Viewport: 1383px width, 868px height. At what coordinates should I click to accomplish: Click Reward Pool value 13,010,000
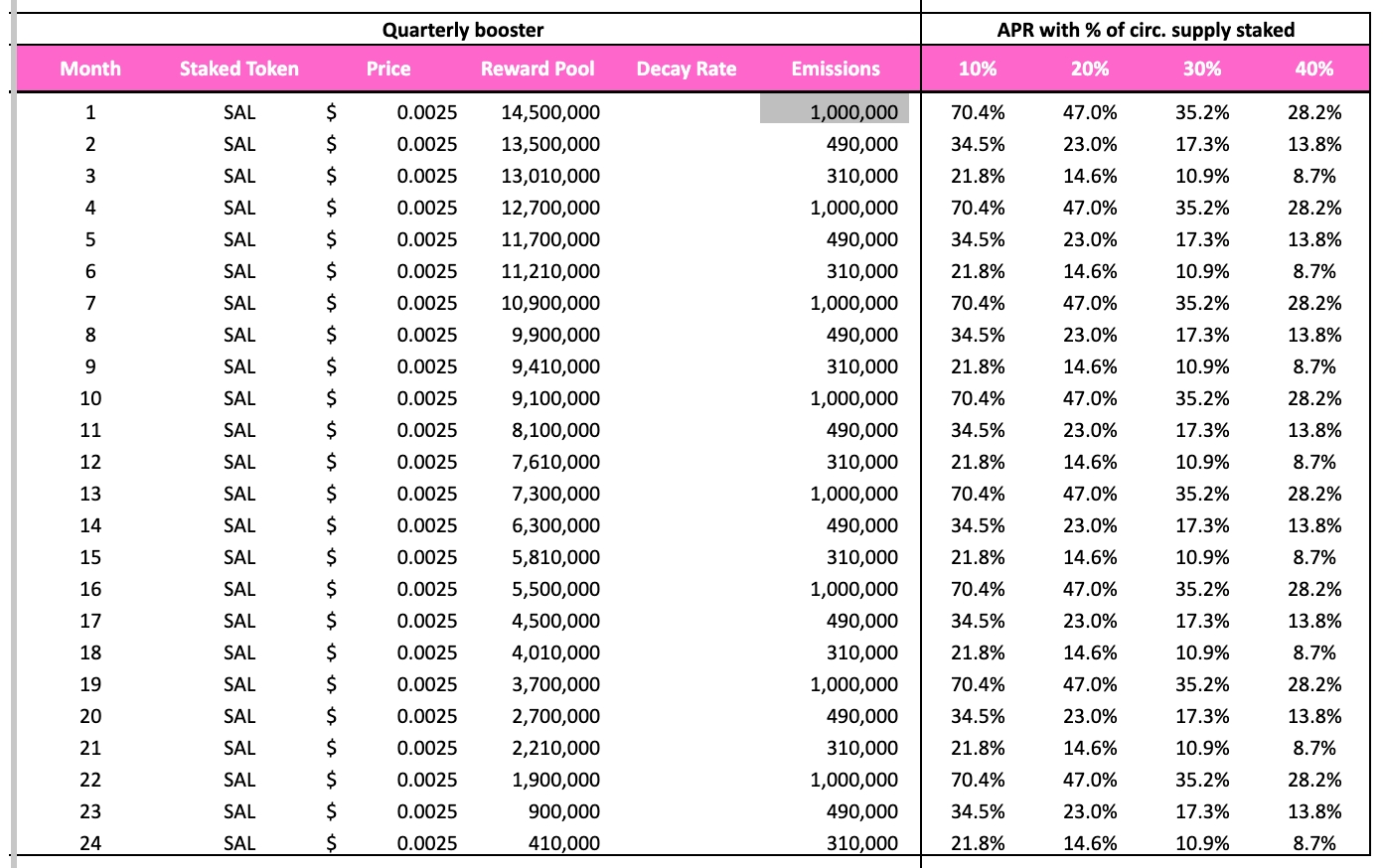(x=550, y=176)
